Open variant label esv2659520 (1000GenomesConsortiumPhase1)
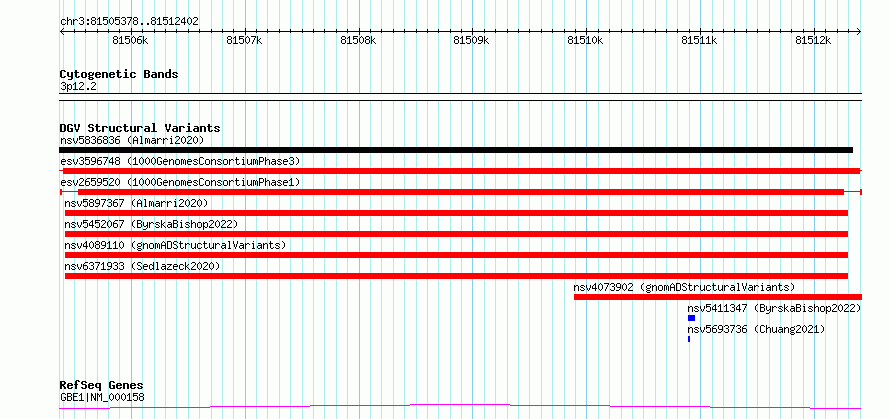 (x=180, y=182)
